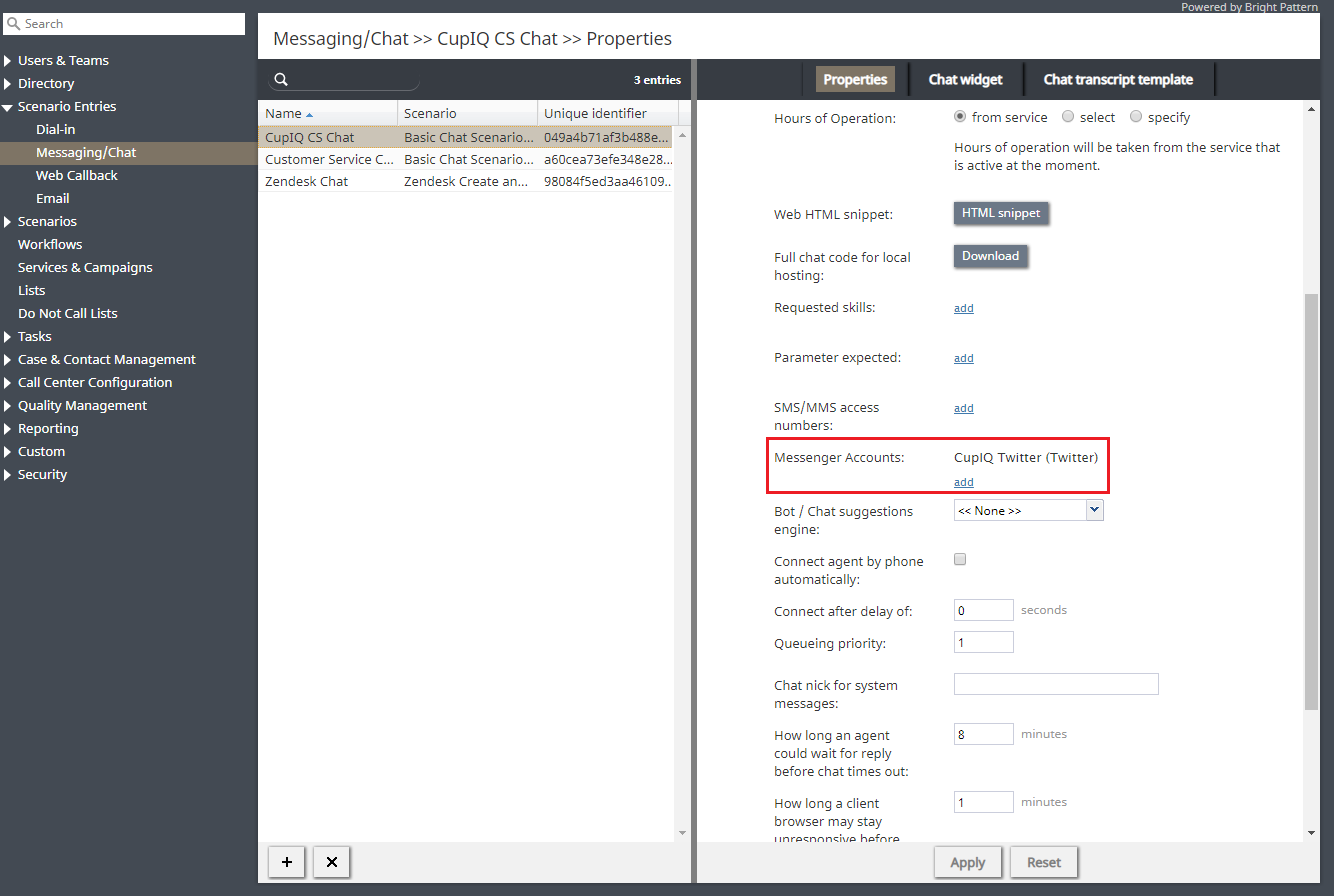Click add link for SMS/MMS access numbers
The image size is (1334, 896).
tap(964, 408)
